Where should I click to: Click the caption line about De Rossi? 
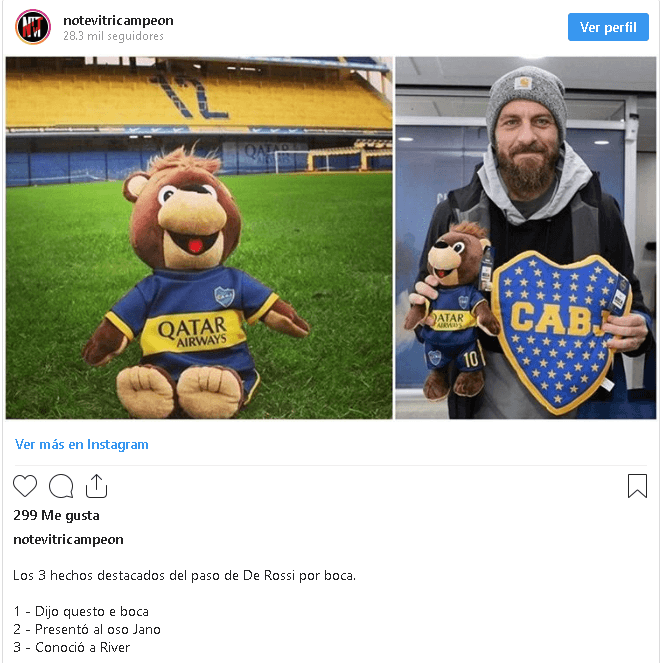184,575
